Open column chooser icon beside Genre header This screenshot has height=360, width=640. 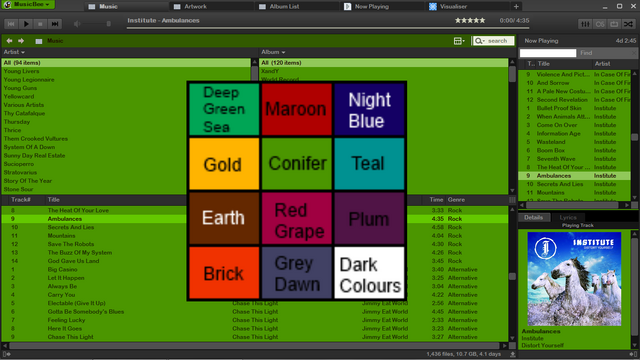tap(512, 200)
